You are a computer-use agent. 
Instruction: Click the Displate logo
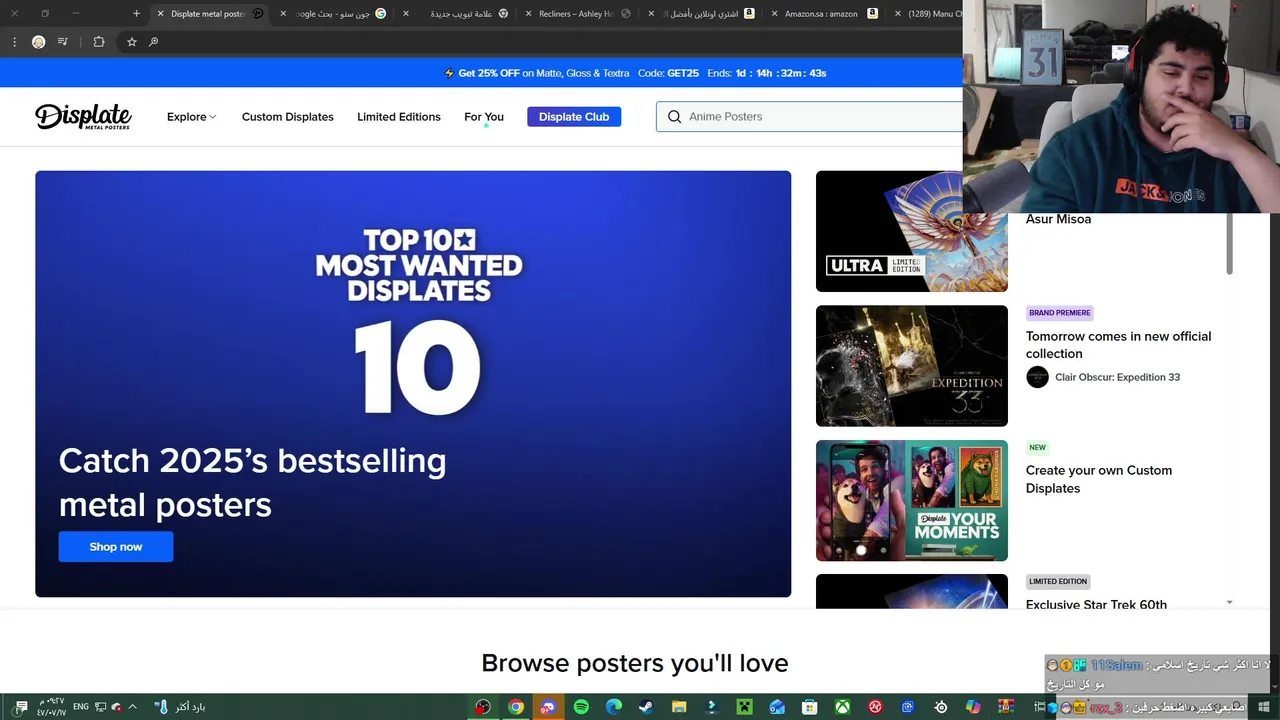tap(83, 116)
